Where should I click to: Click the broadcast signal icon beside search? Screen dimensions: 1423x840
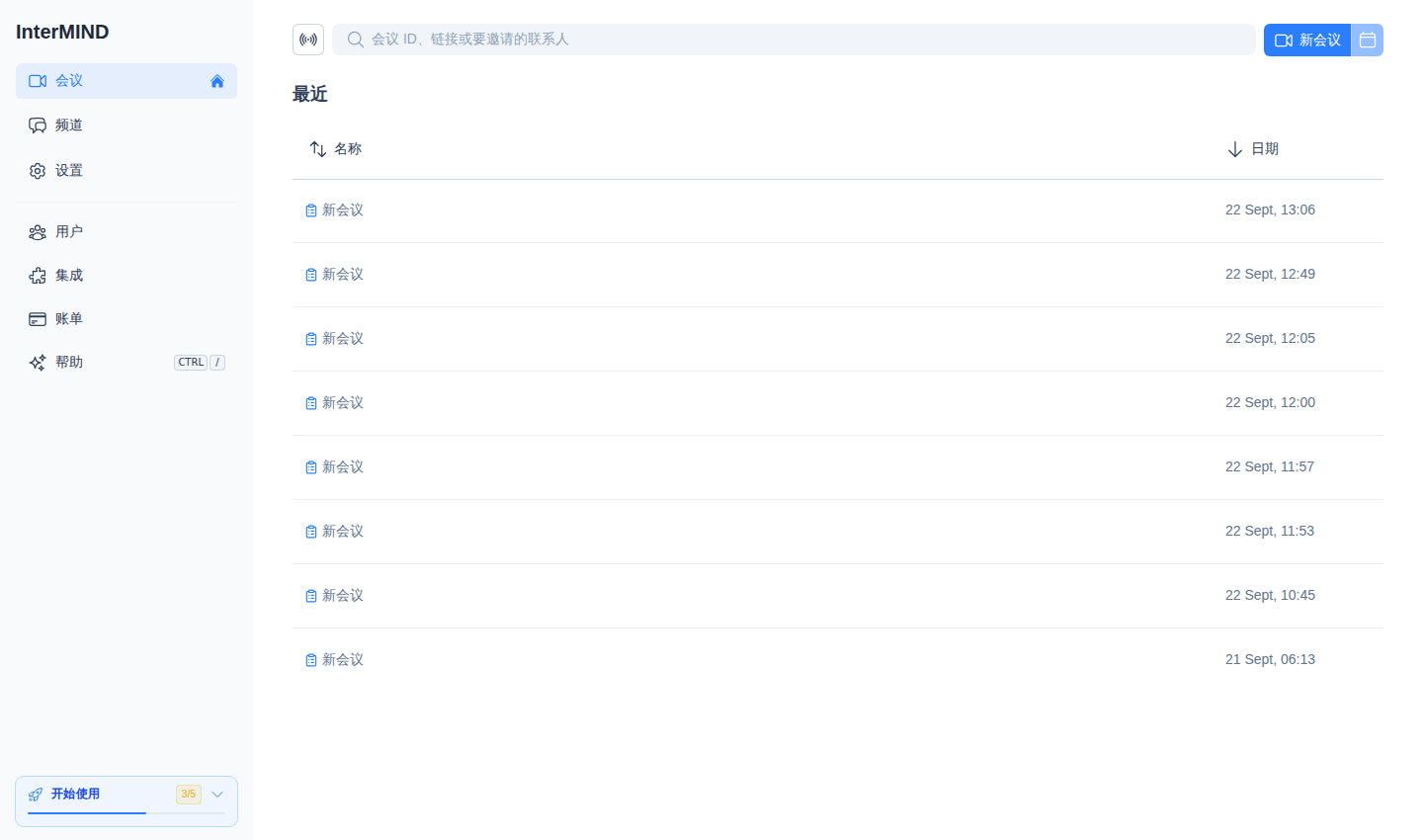click(308, 40)
